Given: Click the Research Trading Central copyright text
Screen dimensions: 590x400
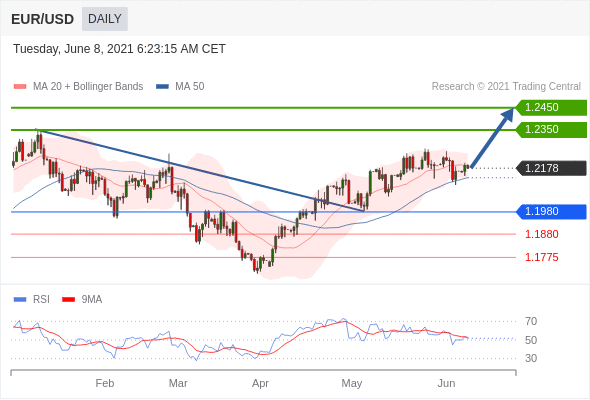Looking at the screenshot, I should coord(506,87).
